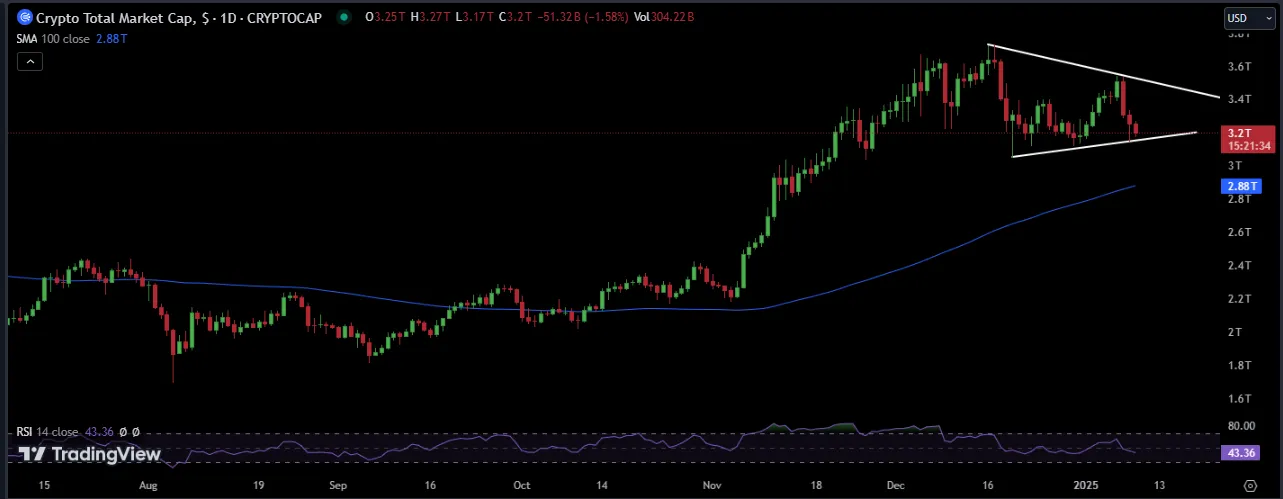Click the 3.4T price scale label
Screen dimensions: 1283x499
coord(1240,99)
